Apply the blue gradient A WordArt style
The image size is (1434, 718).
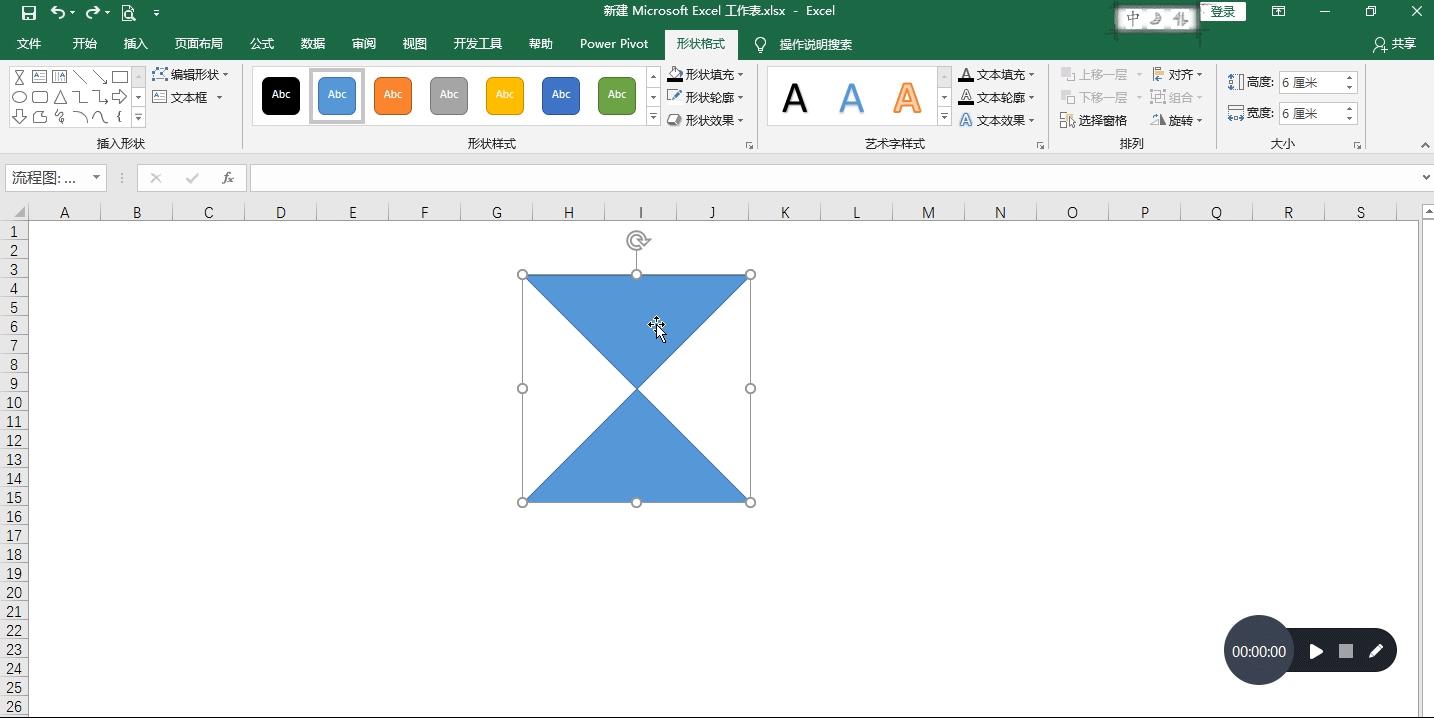tap(851, 98)
